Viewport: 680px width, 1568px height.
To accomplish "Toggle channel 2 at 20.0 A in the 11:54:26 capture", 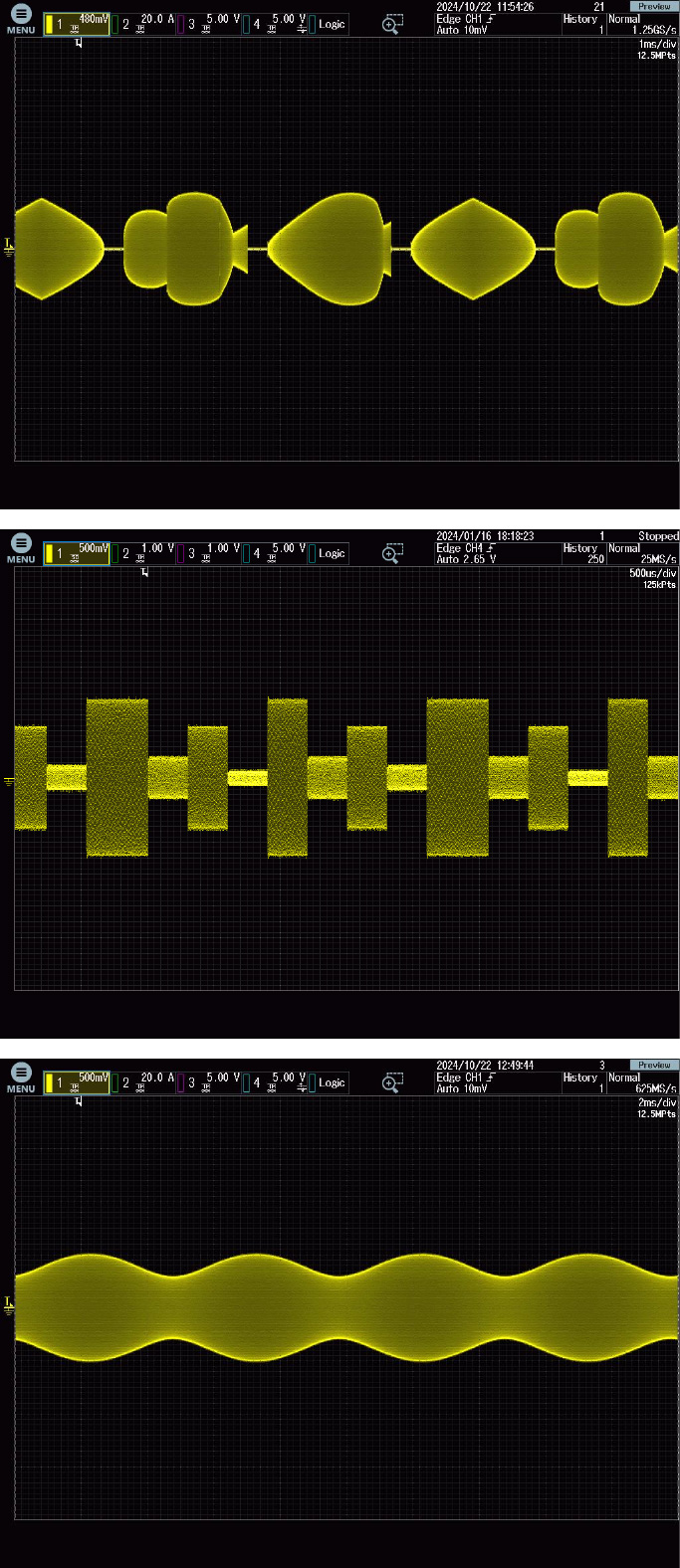I will click(142, 24).
